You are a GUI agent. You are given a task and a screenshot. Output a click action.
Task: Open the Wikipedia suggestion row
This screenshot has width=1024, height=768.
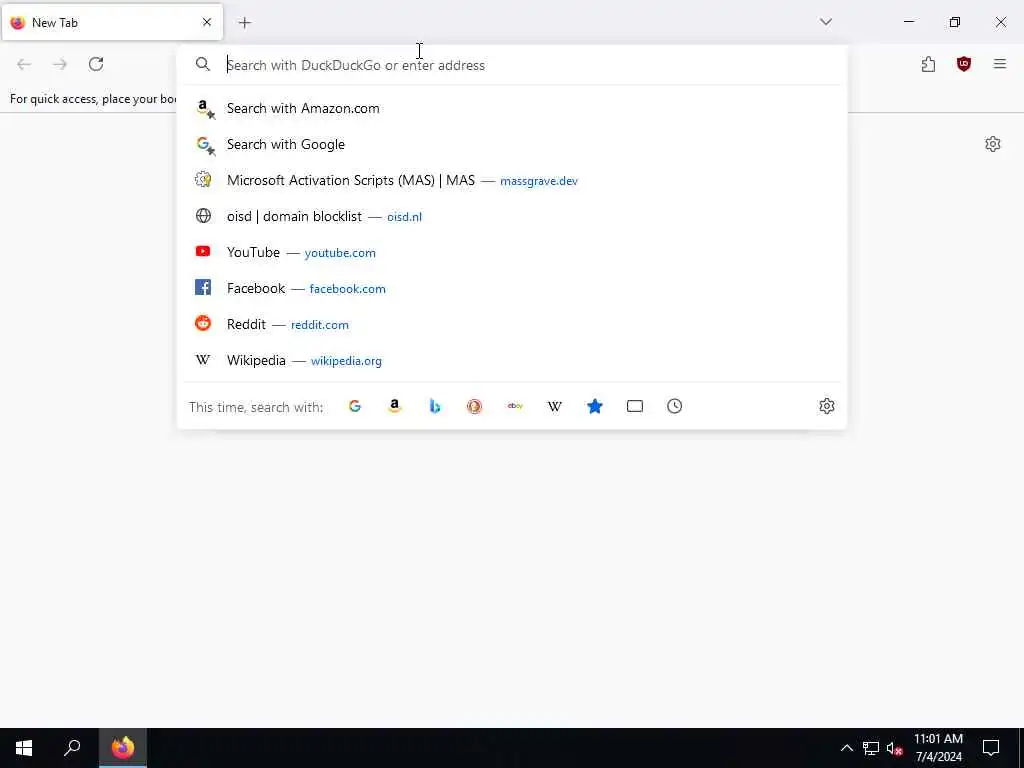tap(512, 360)
